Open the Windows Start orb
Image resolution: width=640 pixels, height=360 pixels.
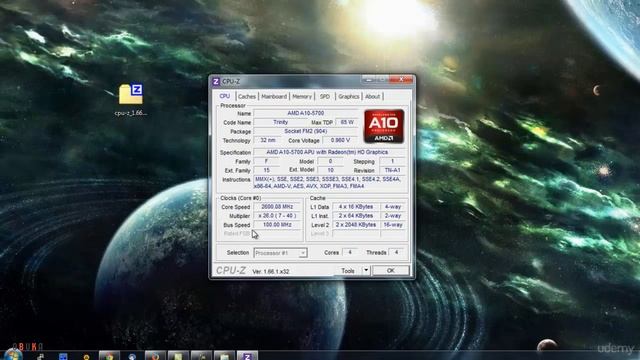[13, 355]
